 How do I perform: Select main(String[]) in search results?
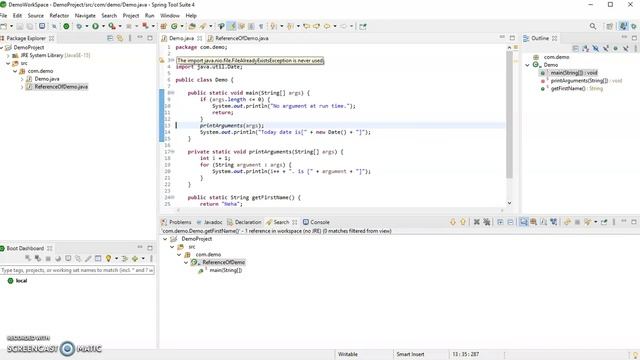pyautogui.click(x=226, y=270)
